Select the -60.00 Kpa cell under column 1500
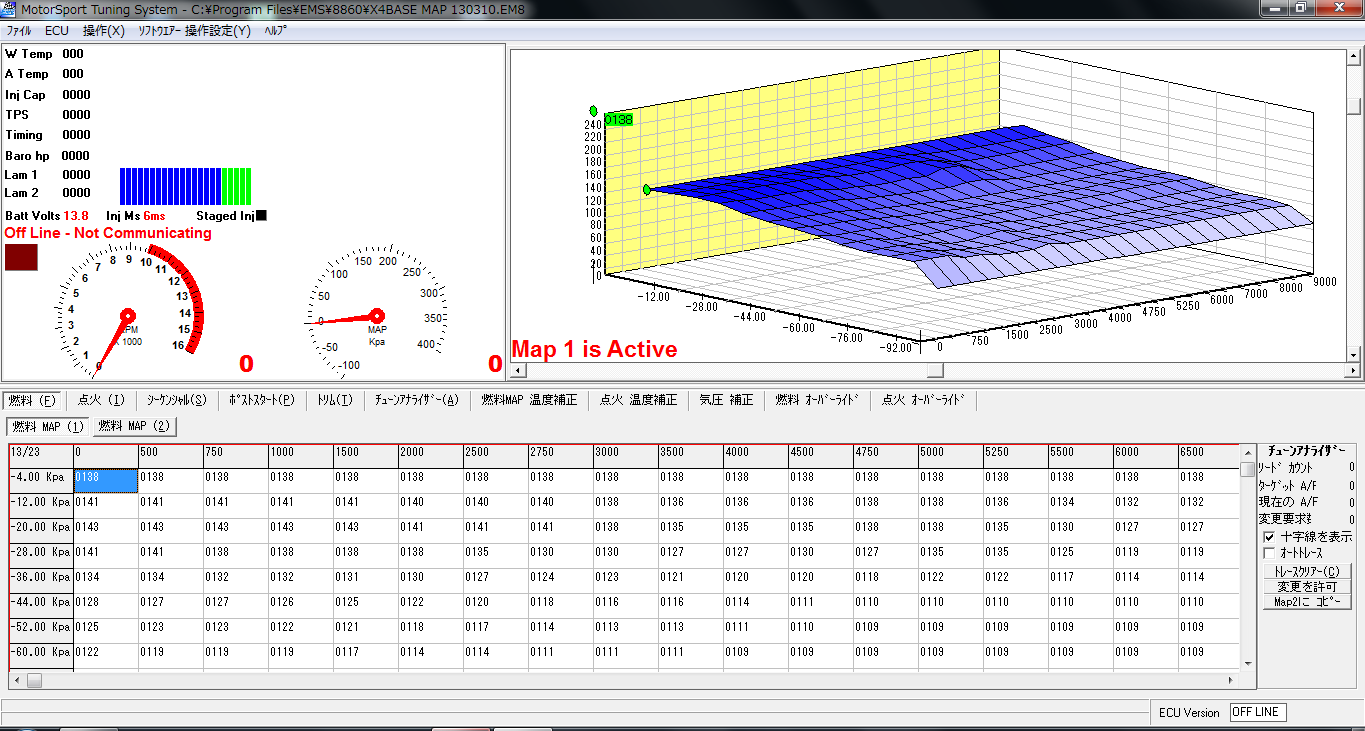 click(x=365, y=655)
